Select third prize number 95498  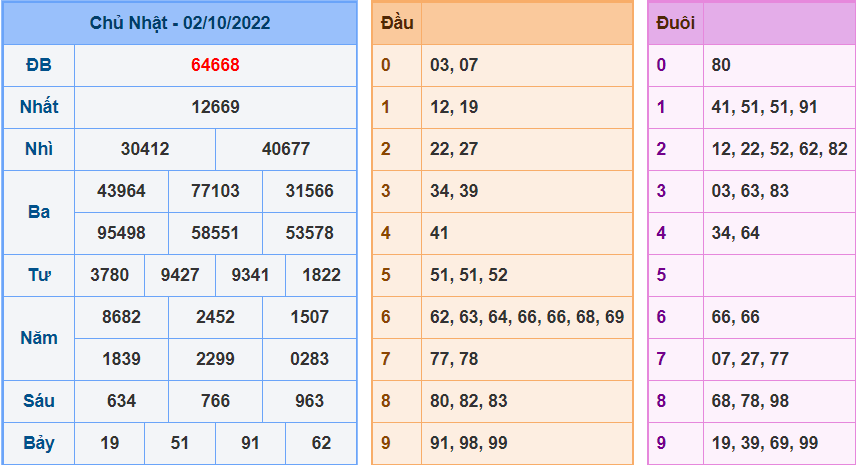click(x=121, y=233)
